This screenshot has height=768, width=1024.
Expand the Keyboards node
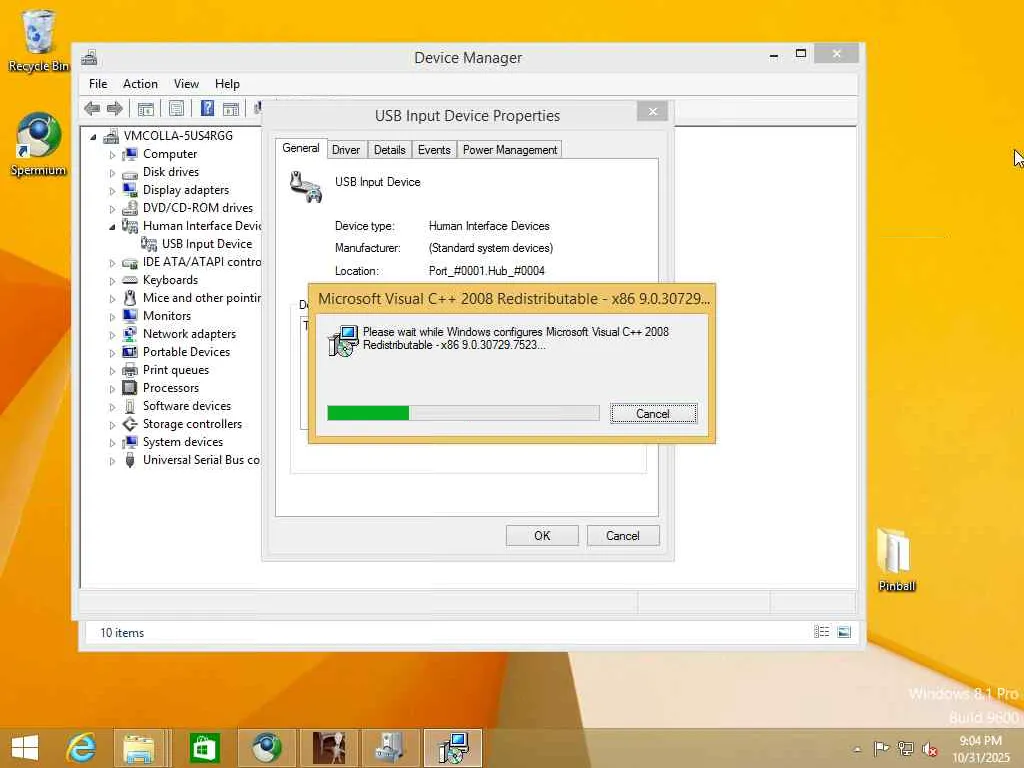point(112,281)
